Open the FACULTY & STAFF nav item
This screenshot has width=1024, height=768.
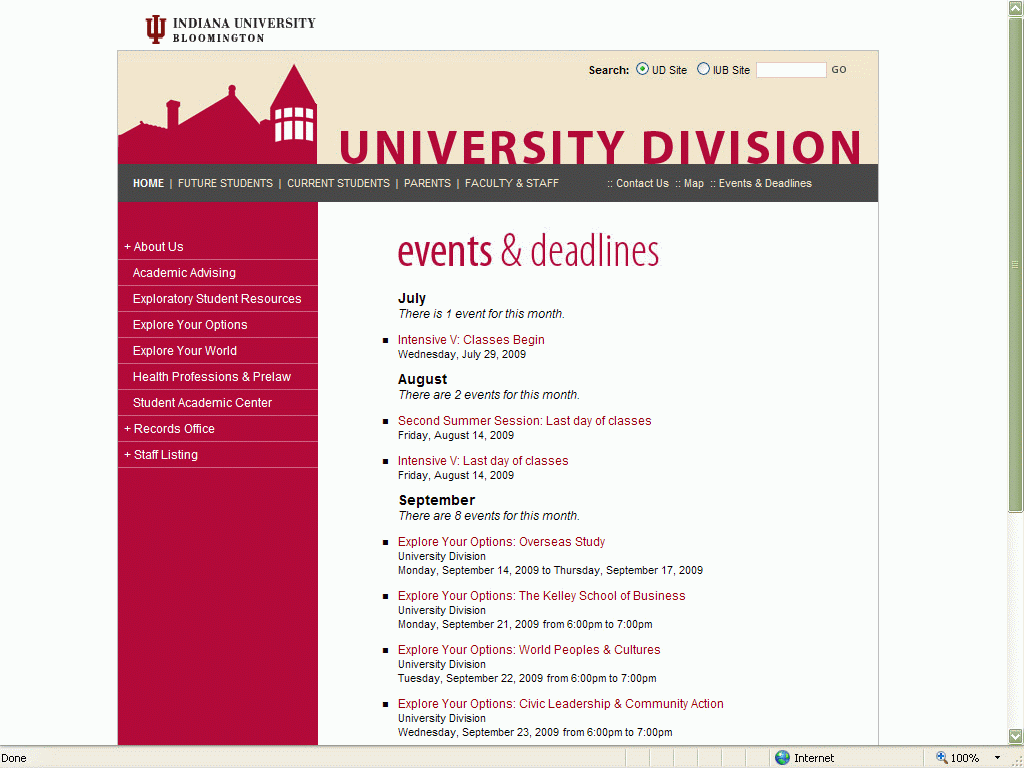[x=512, y=184]
